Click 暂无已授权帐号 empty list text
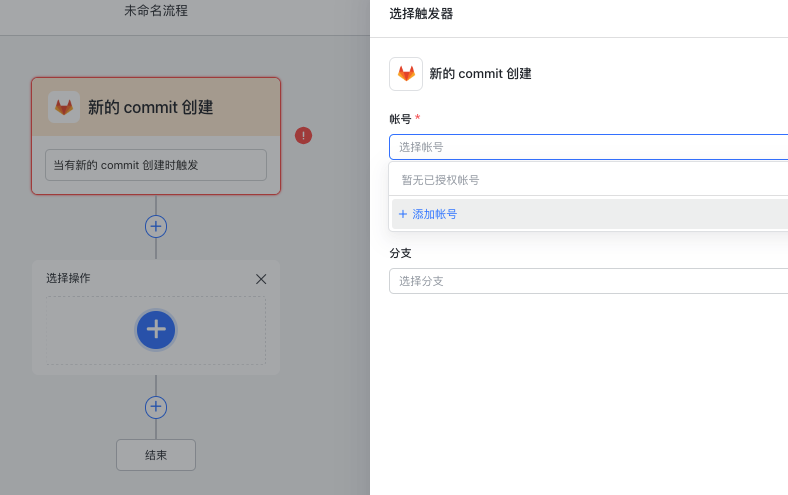Screen dimensions: 788x495 click(440, 180)
